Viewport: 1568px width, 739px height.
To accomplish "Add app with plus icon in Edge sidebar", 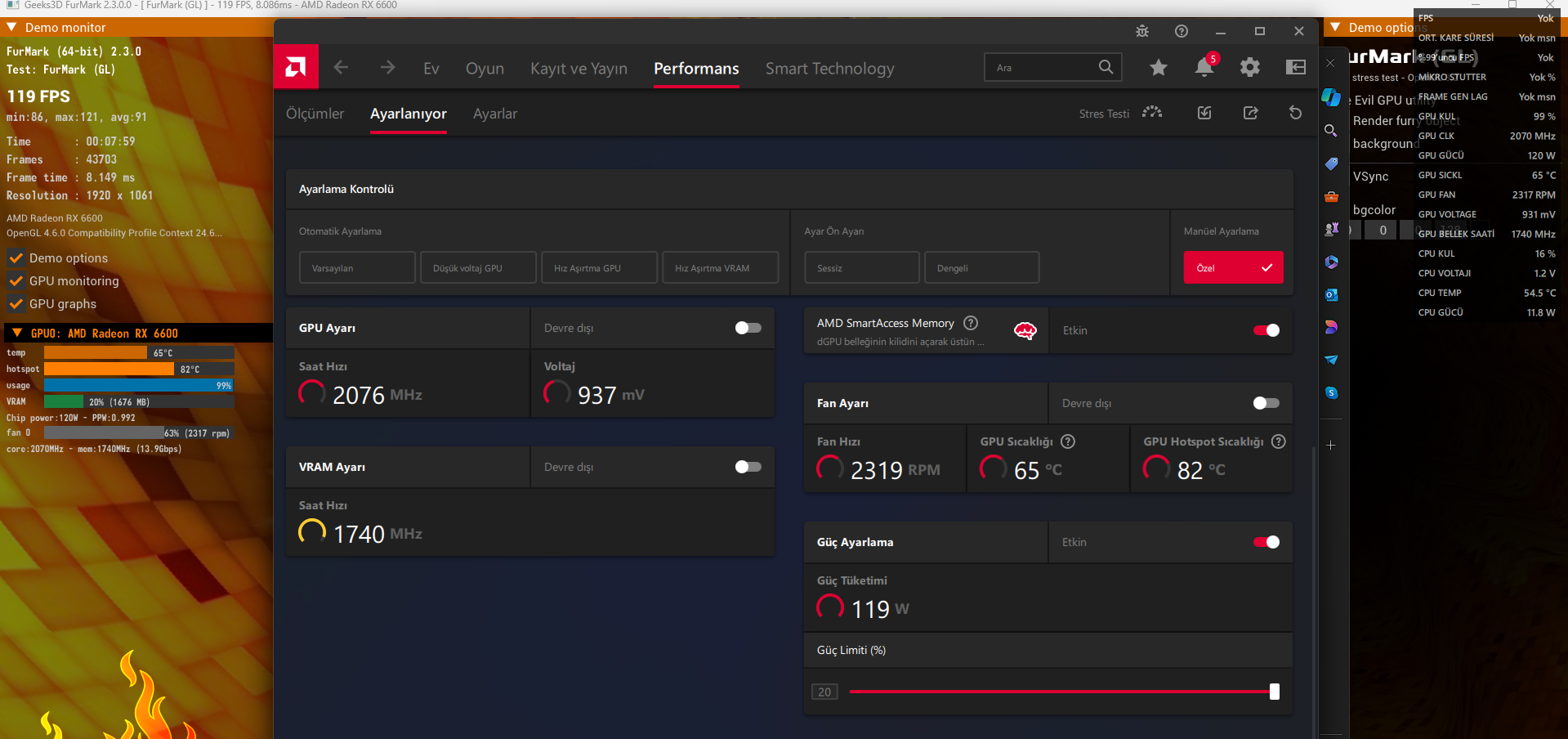I will tap(1331, 446).
